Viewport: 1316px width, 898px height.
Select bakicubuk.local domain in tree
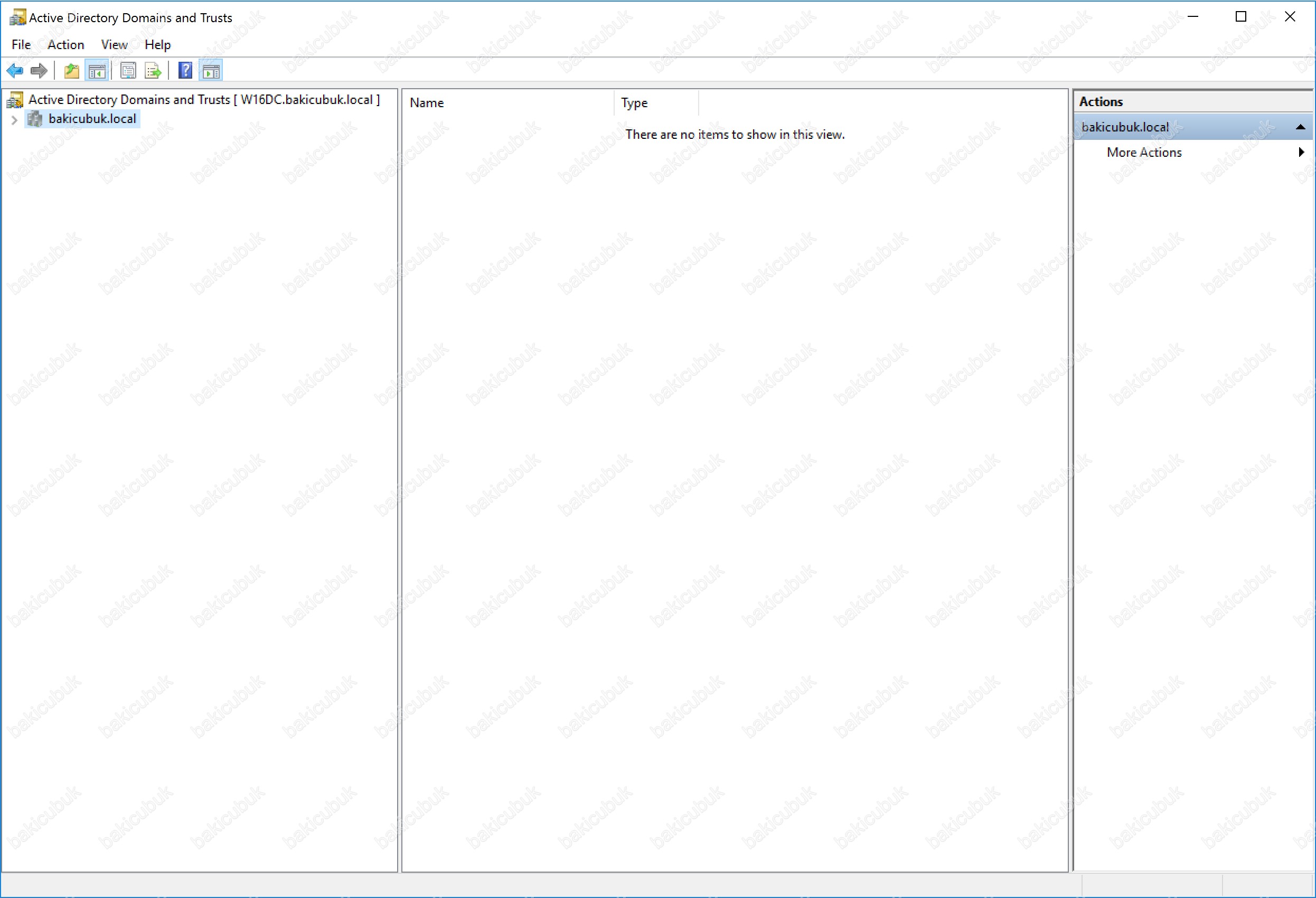tap(92, 119)
